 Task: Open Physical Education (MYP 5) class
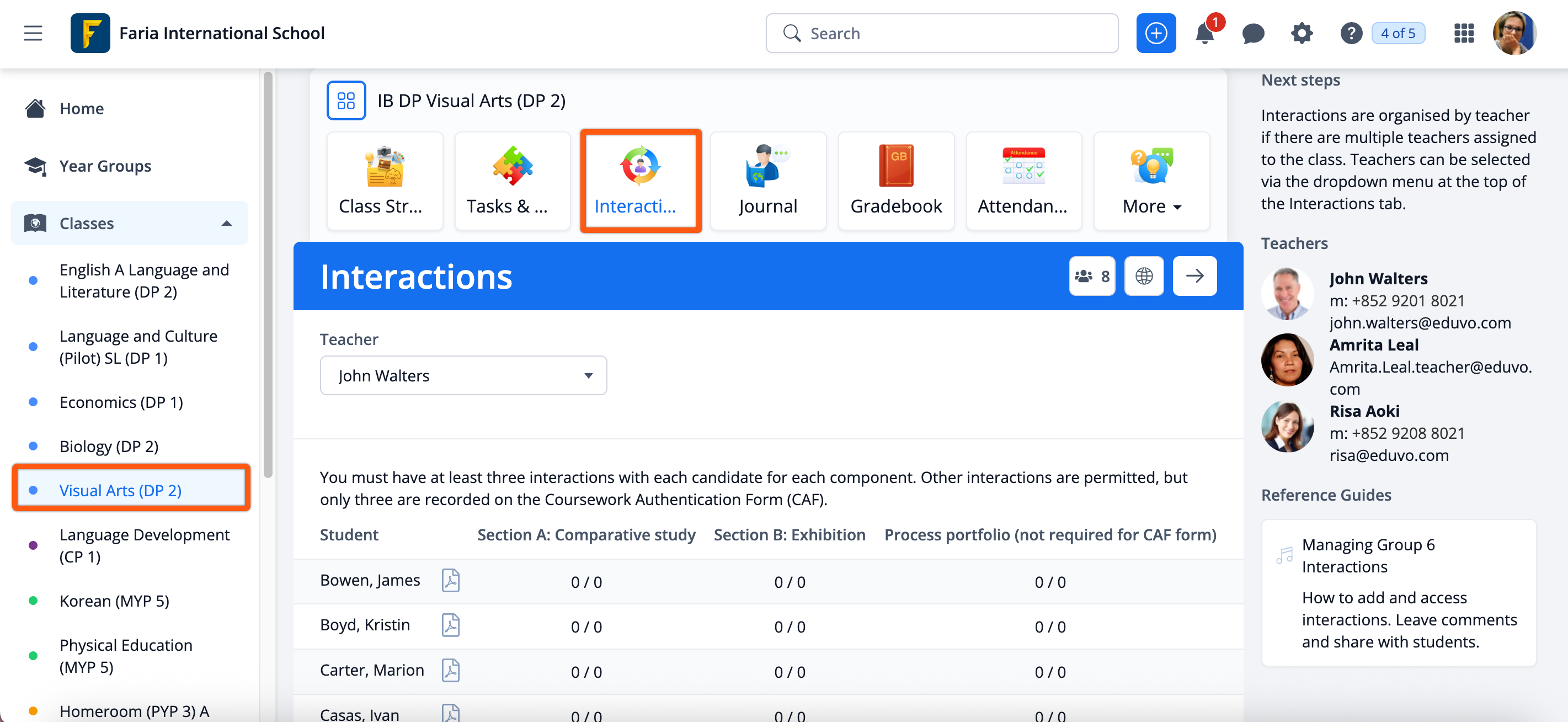pyautogui.click(x=126, y=656)
